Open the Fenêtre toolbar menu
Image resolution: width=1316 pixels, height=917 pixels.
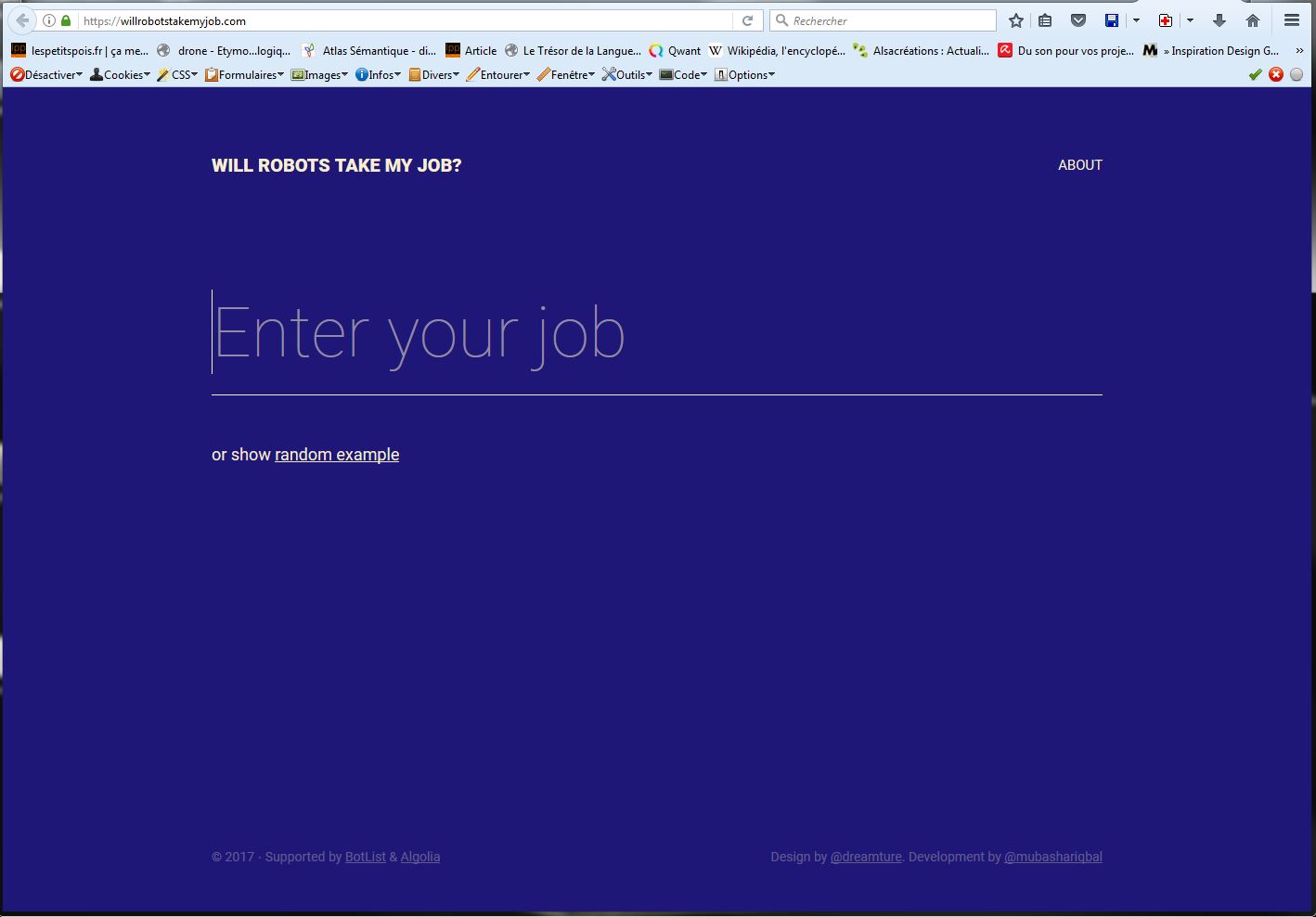pyautogui.click(x=565, y=74)
